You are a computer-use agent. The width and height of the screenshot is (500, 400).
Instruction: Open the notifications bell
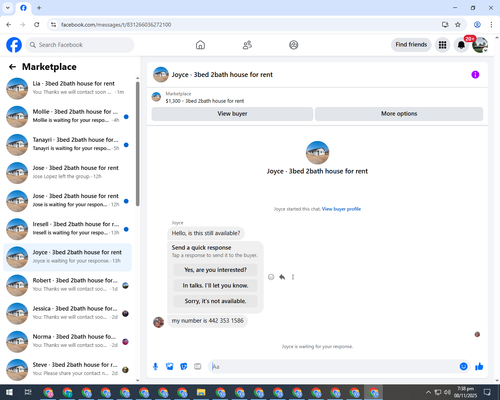(461, 45)
